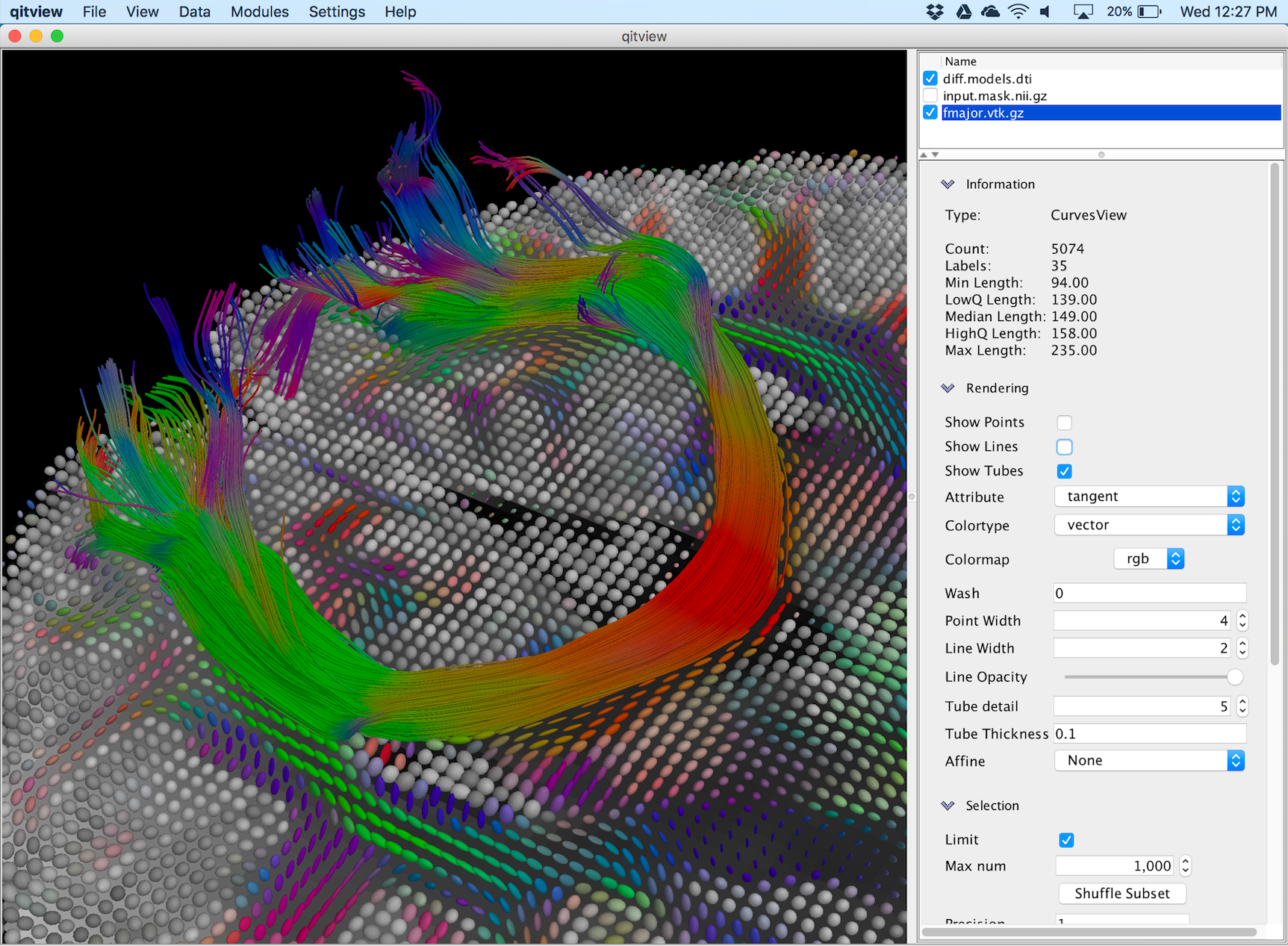
Task: Uncheck the diff.models.dti visibility checkbox
Action: point(930,78)
